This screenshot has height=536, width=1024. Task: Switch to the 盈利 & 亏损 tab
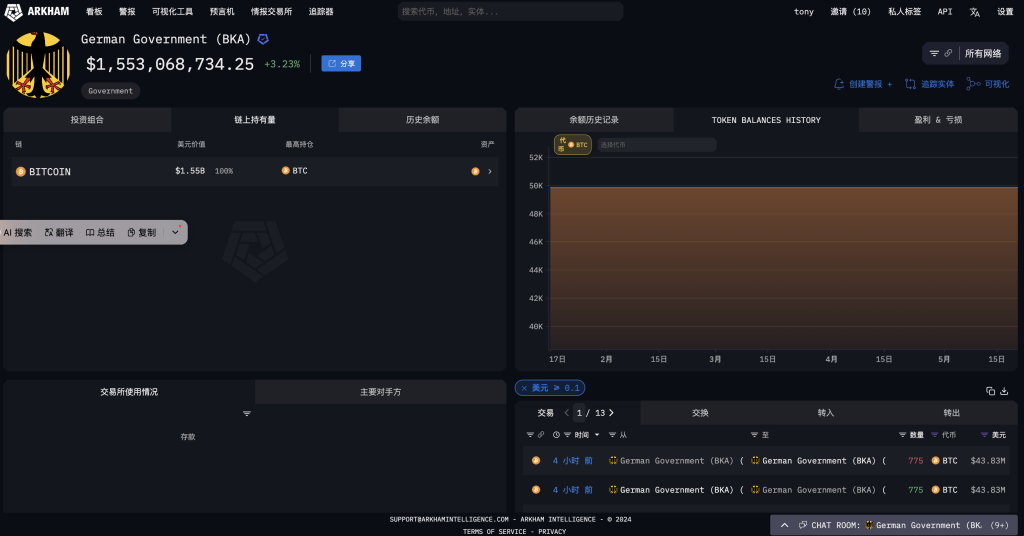click(937, 120)
